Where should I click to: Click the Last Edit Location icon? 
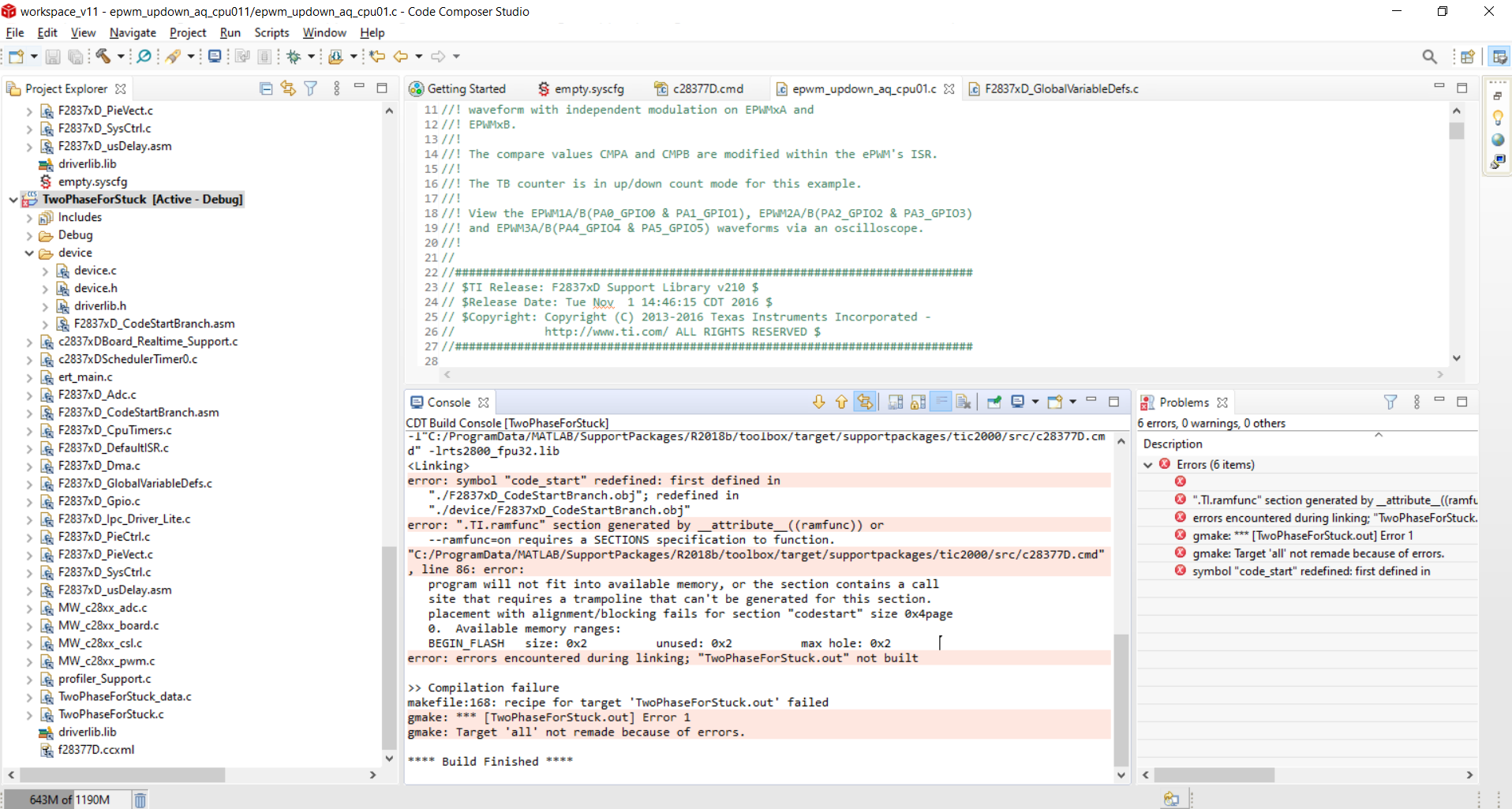click(378, 56)
